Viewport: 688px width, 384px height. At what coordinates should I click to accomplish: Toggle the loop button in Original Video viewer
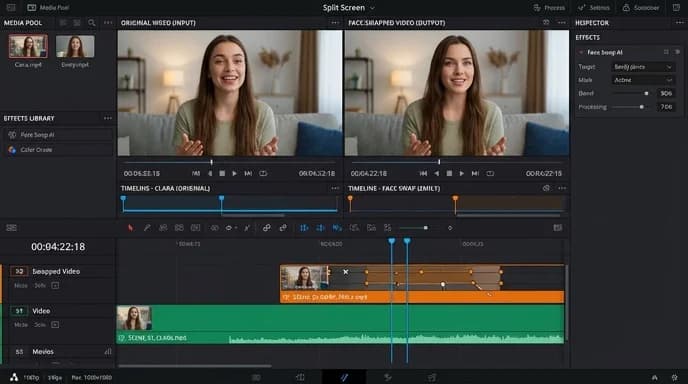pos(263,173)
